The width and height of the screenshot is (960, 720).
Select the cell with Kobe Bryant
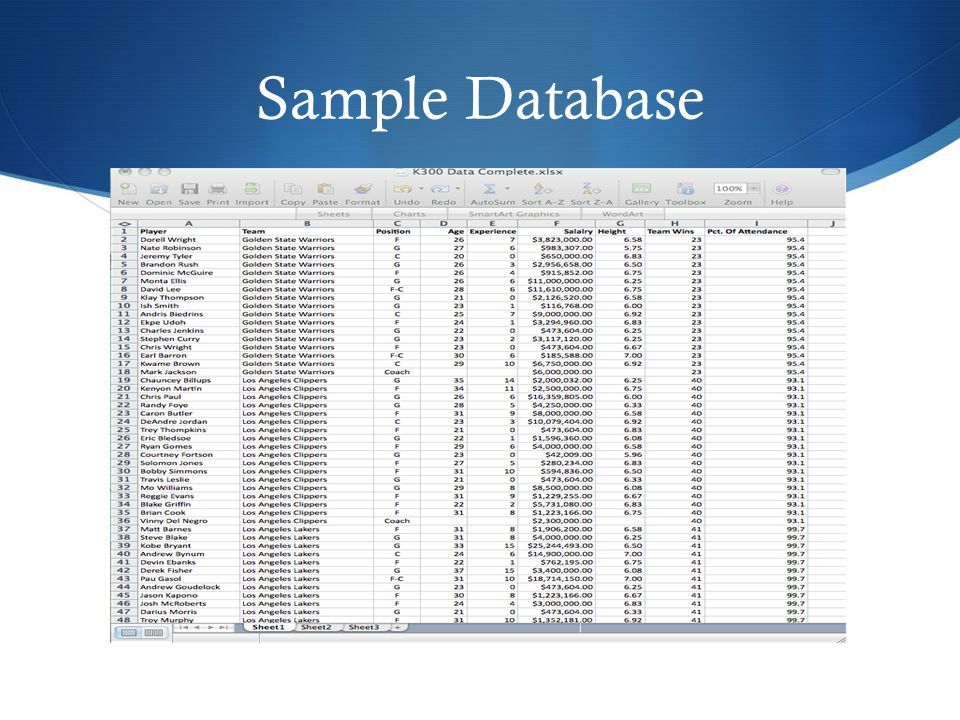coord(189,546)
